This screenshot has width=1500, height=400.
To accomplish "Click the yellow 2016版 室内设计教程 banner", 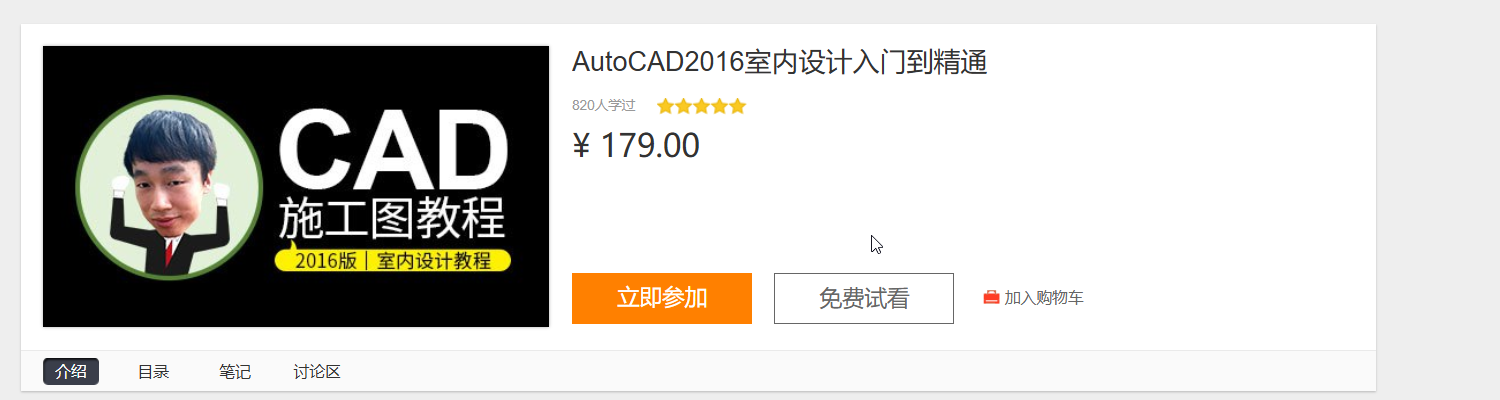I will click(392, 261).
